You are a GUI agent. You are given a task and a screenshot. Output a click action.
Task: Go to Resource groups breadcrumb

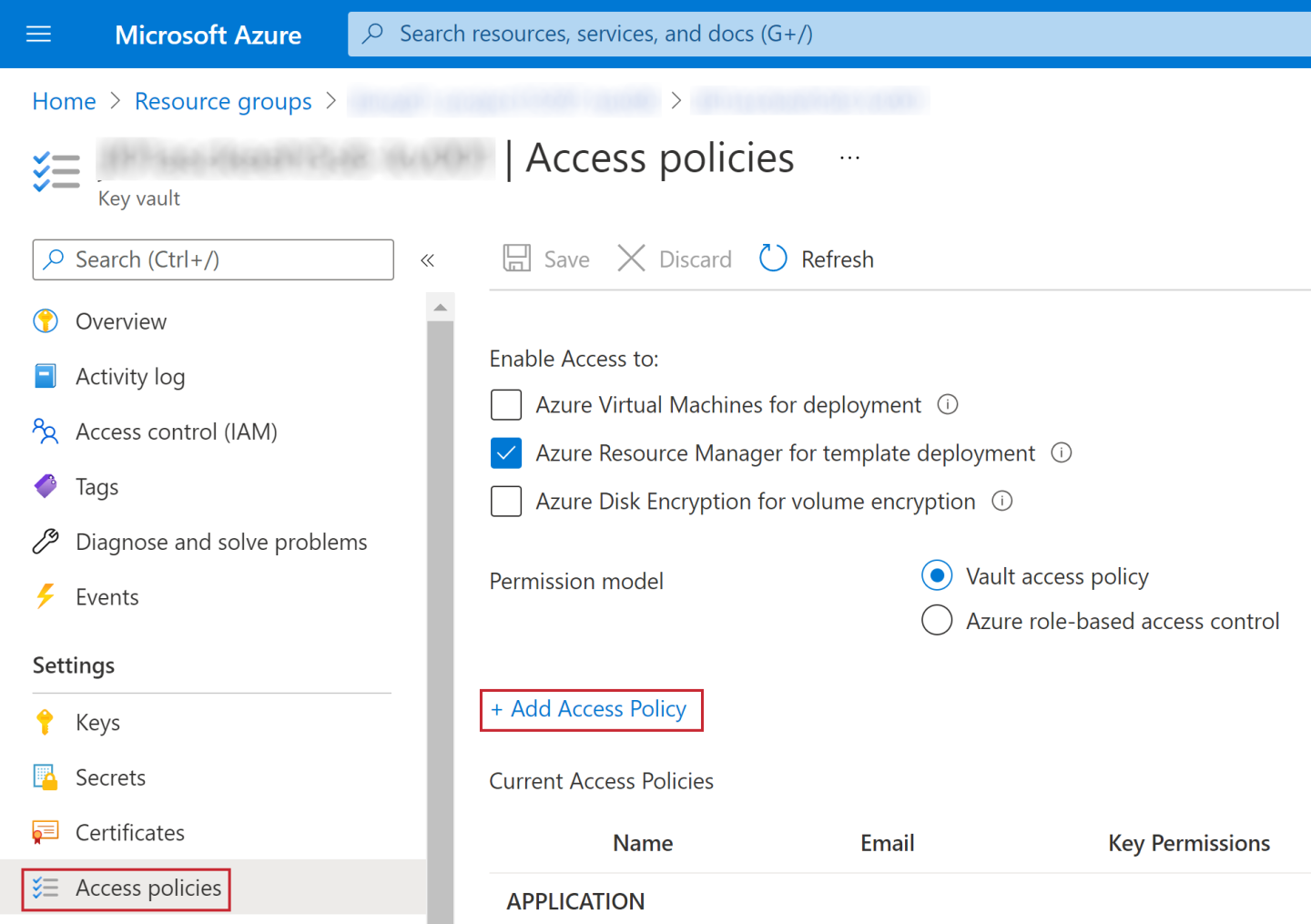[x=223, y=101]
